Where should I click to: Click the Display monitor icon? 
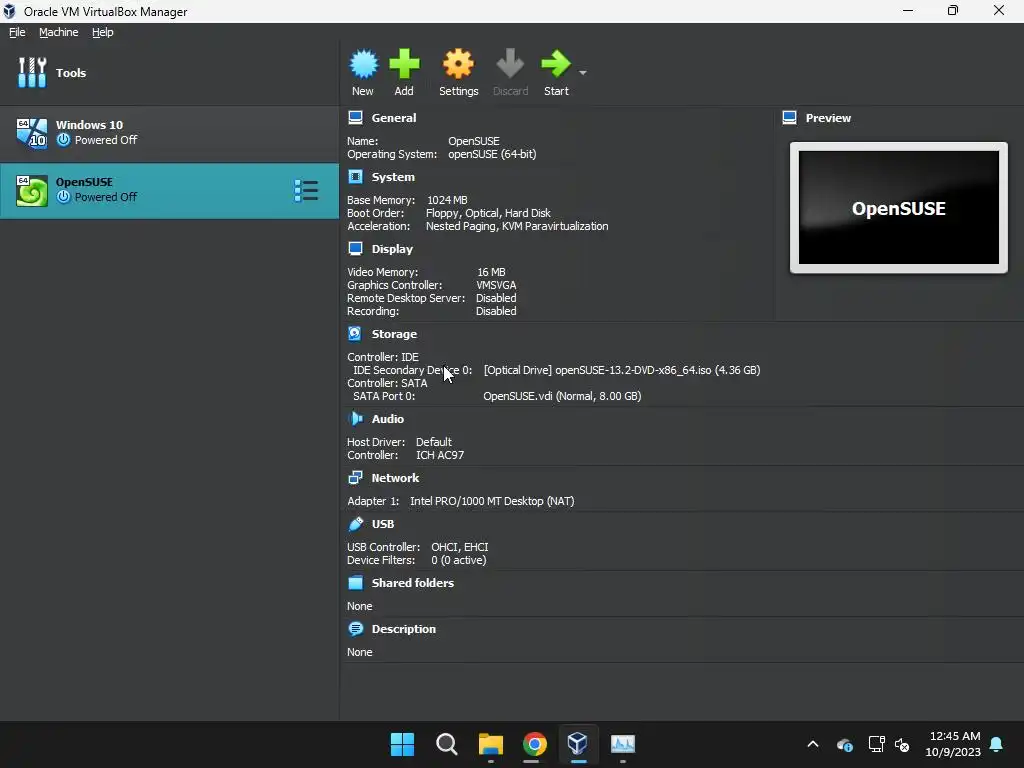(x=355, y=248)
